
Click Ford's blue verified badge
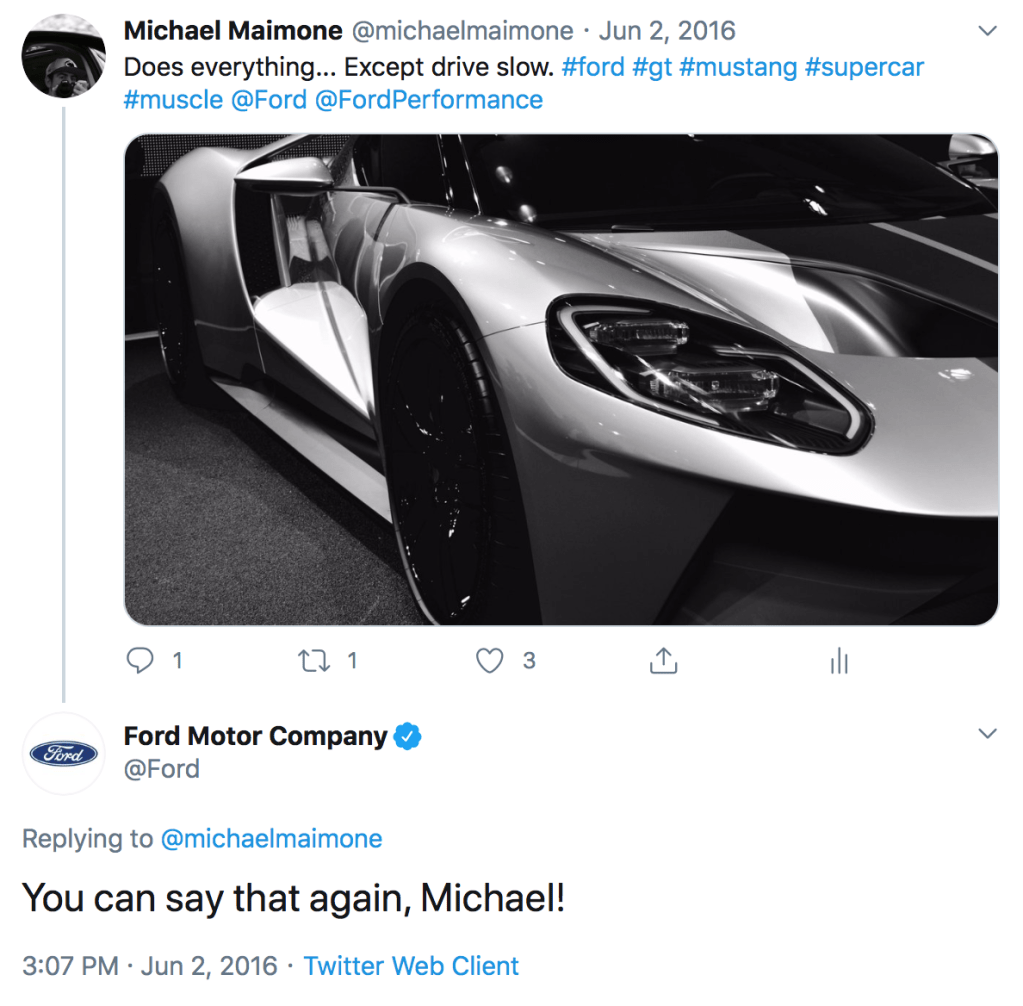[x=408, y=737]
